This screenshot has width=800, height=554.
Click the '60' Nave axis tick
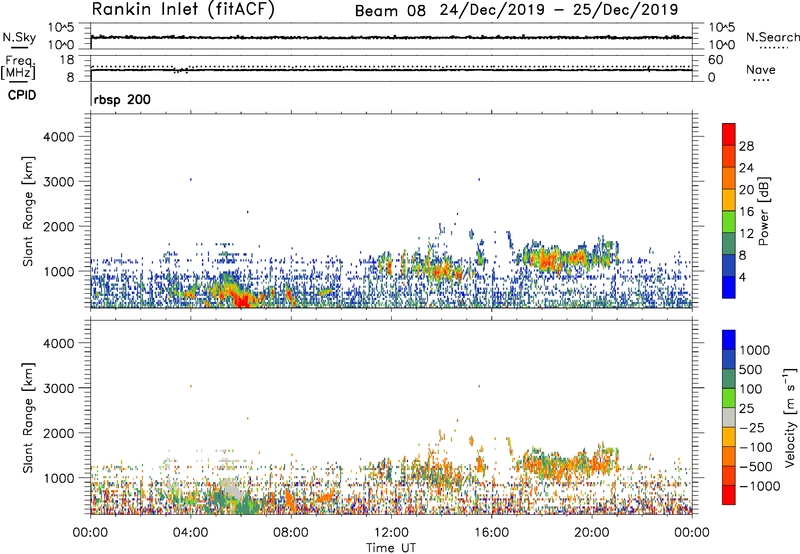(715, 60)
